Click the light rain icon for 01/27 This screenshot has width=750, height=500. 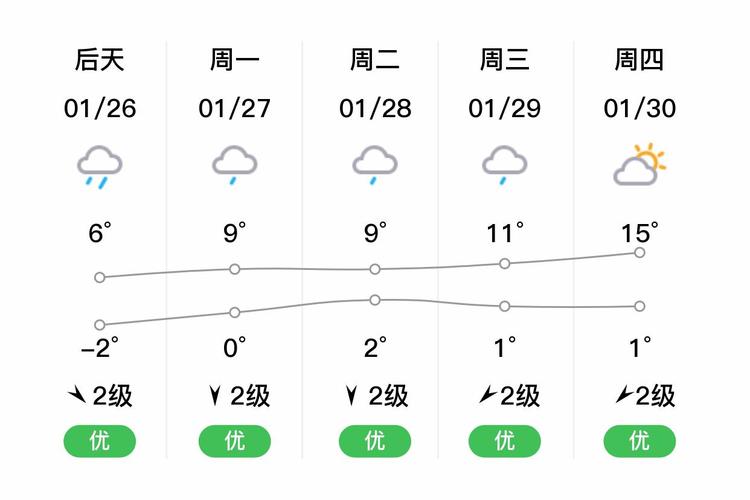pyautogui.click(x=234, y=165)
